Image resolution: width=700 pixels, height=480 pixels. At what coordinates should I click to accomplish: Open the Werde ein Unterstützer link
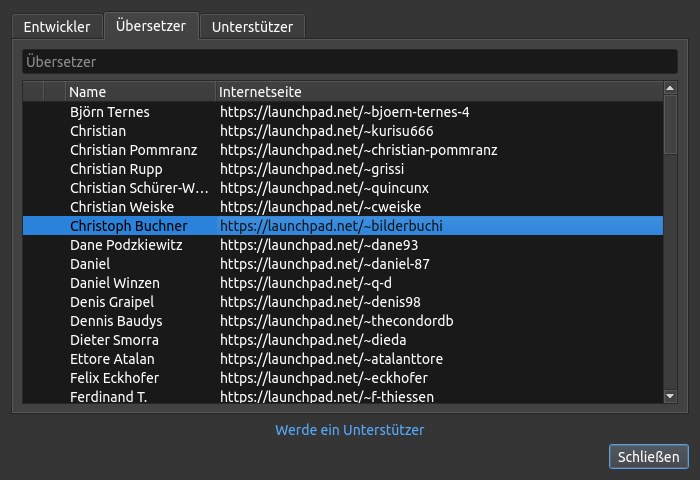click(350, 430)
